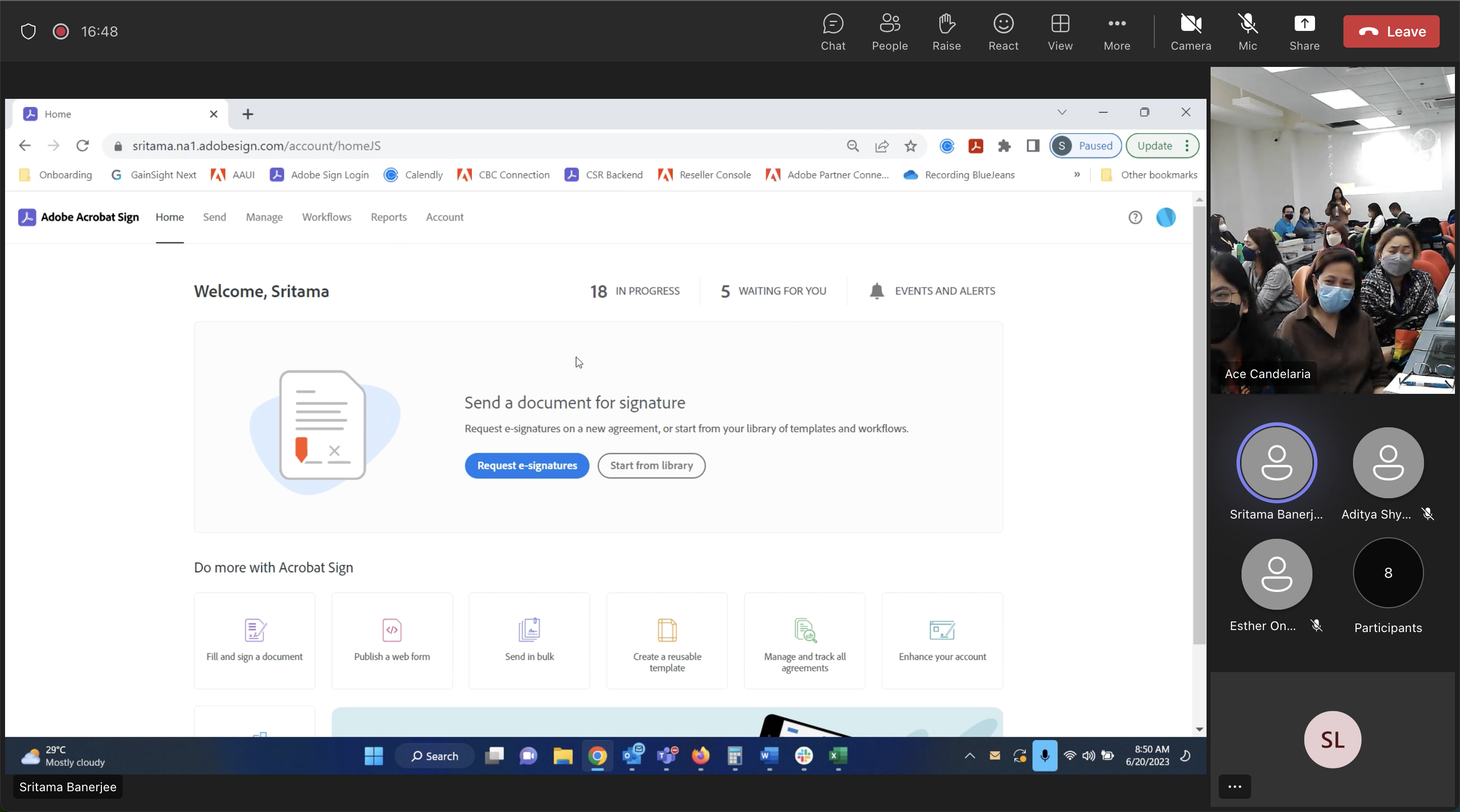The height and width of the screenshot is (812, 1460).
Task: Open the Adobe Acrobat extension icon
Action: coord(975,146)
